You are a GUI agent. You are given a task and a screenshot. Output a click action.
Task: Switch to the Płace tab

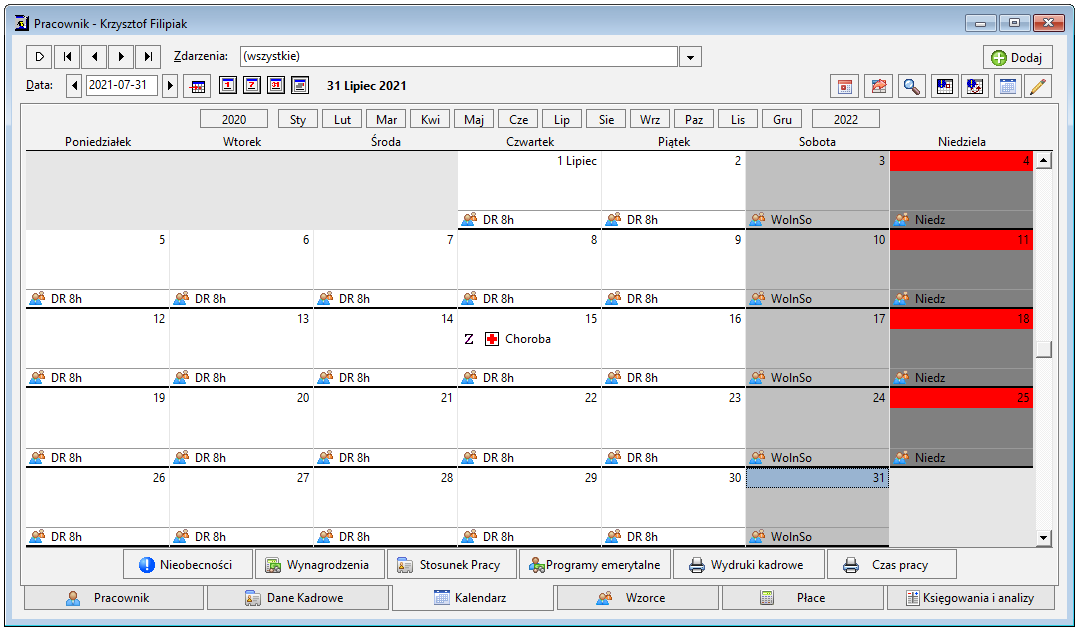tap(802, 598)
